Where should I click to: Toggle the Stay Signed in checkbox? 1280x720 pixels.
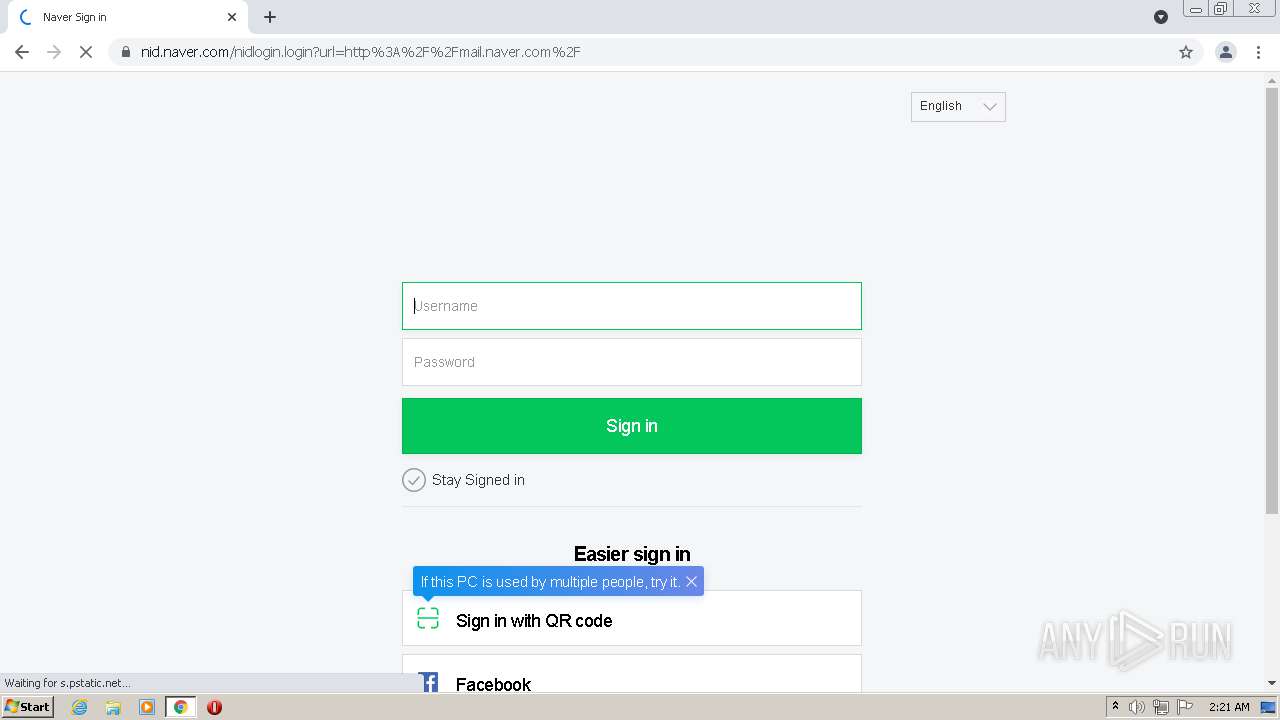(414, 480)
